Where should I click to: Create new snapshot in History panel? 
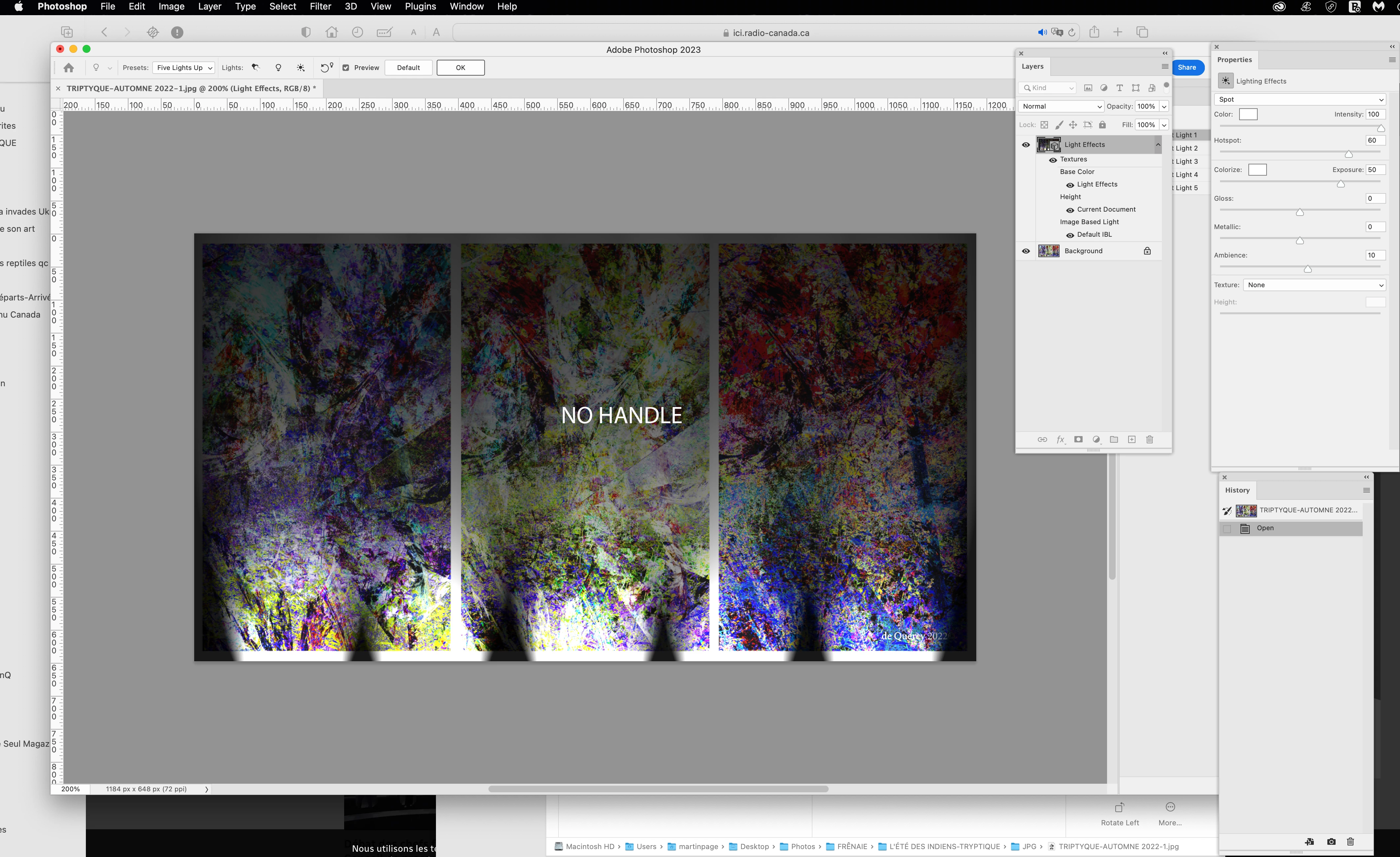click(1331, 842)
